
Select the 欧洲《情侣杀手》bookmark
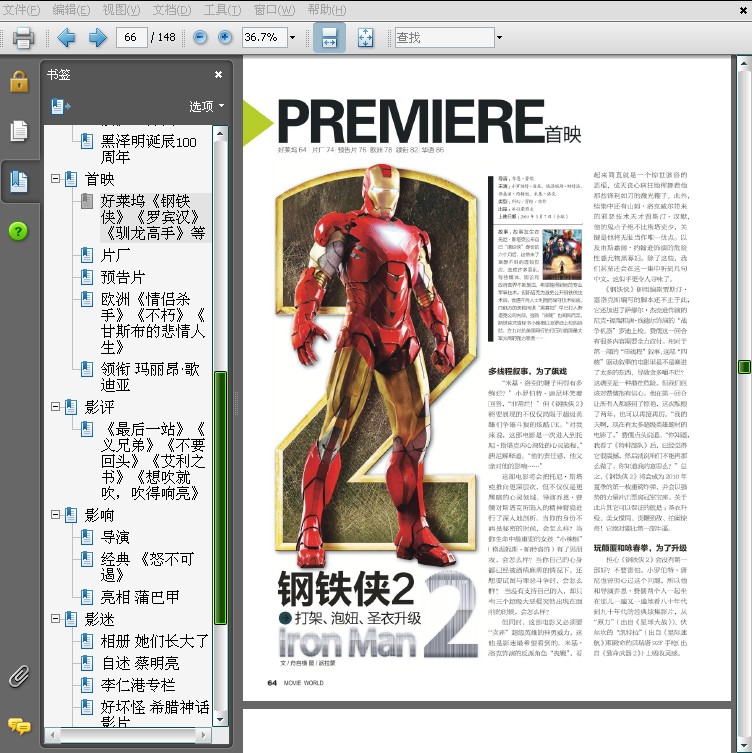(x=153, y=323)
